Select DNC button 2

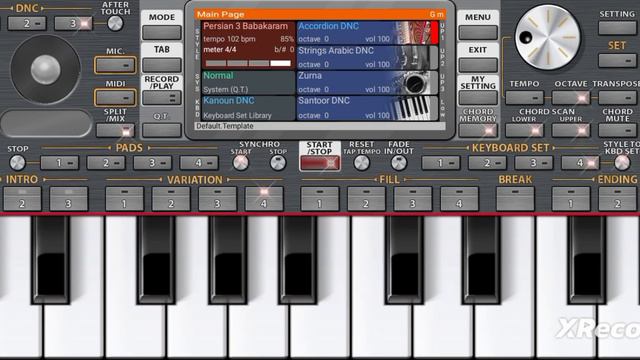27,23
